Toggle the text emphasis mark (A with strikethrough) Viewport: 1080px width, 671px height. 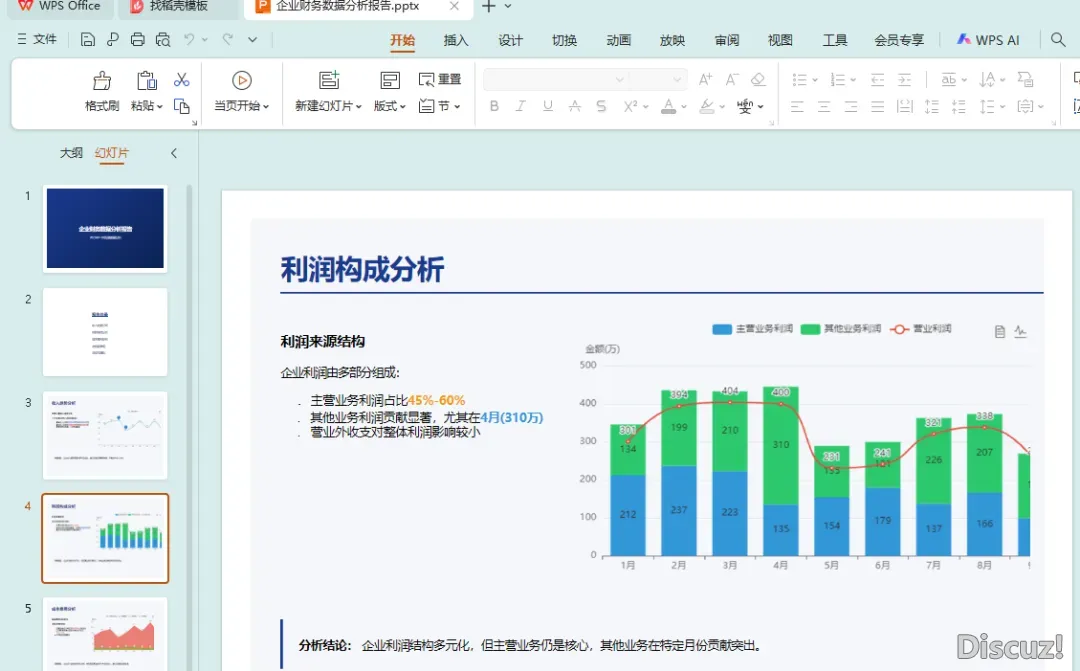(x=574, y=106)
